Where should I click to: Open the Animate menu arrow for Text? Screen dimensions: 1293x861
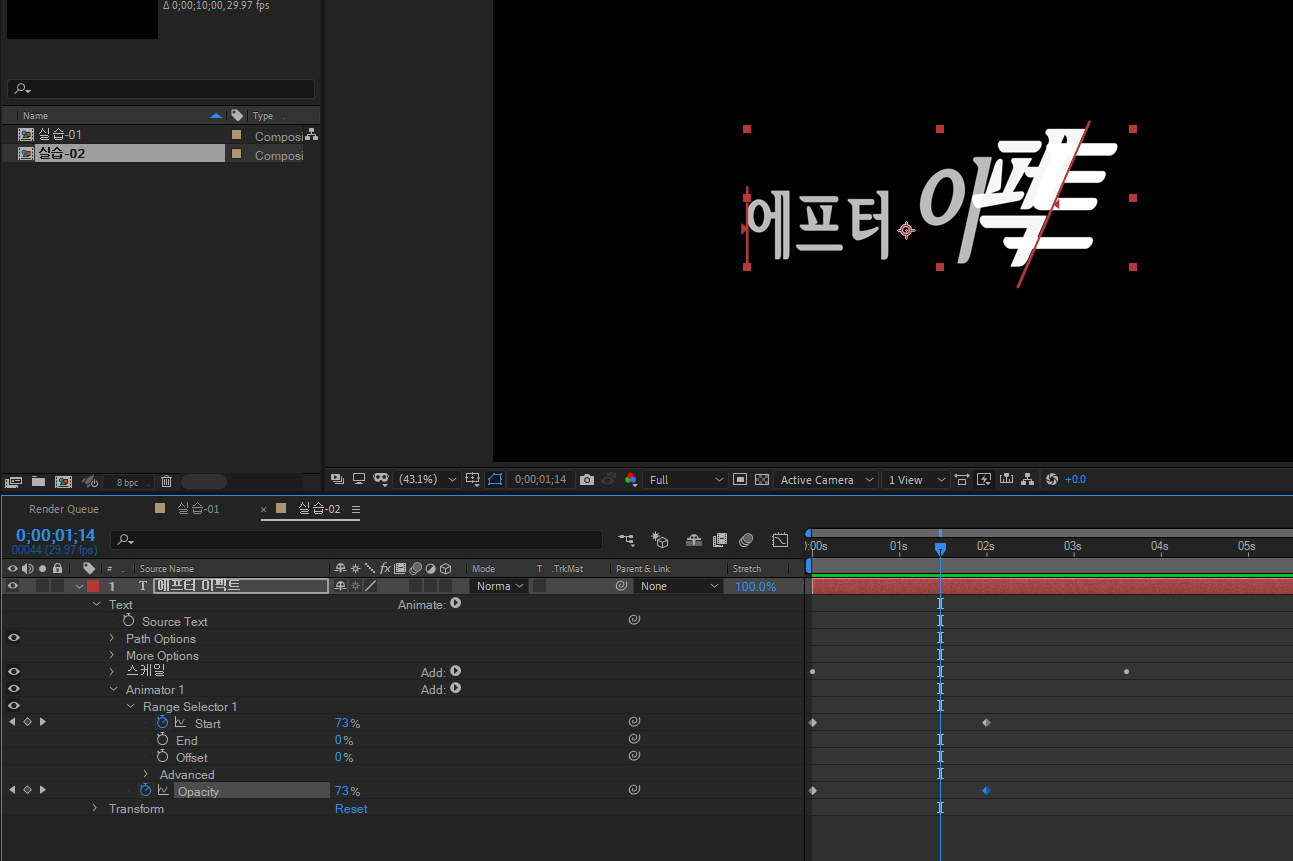click(455, 603)
